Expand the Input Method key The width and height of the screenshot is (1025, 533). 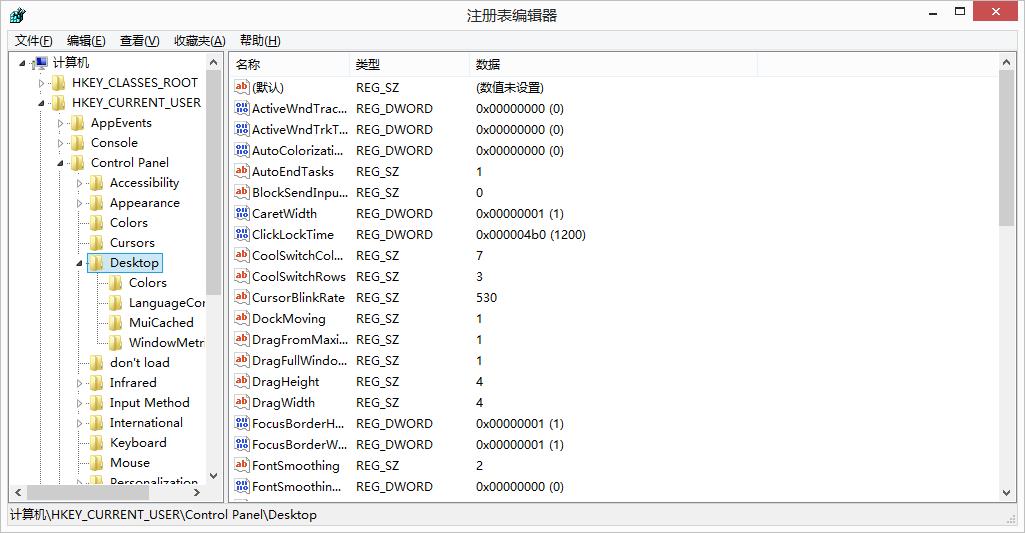tap(80, 404)
